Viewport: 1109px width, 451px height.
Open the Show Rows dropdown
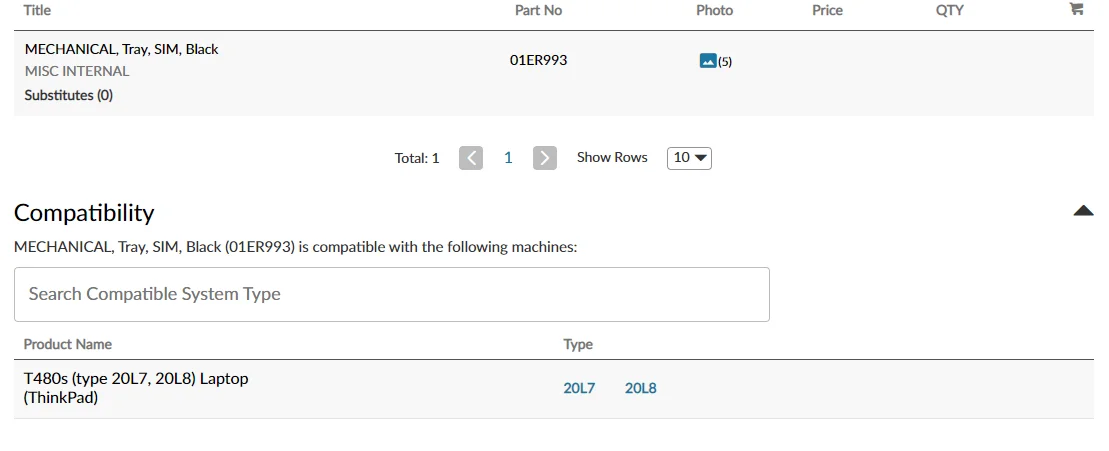tap(689, 158)
